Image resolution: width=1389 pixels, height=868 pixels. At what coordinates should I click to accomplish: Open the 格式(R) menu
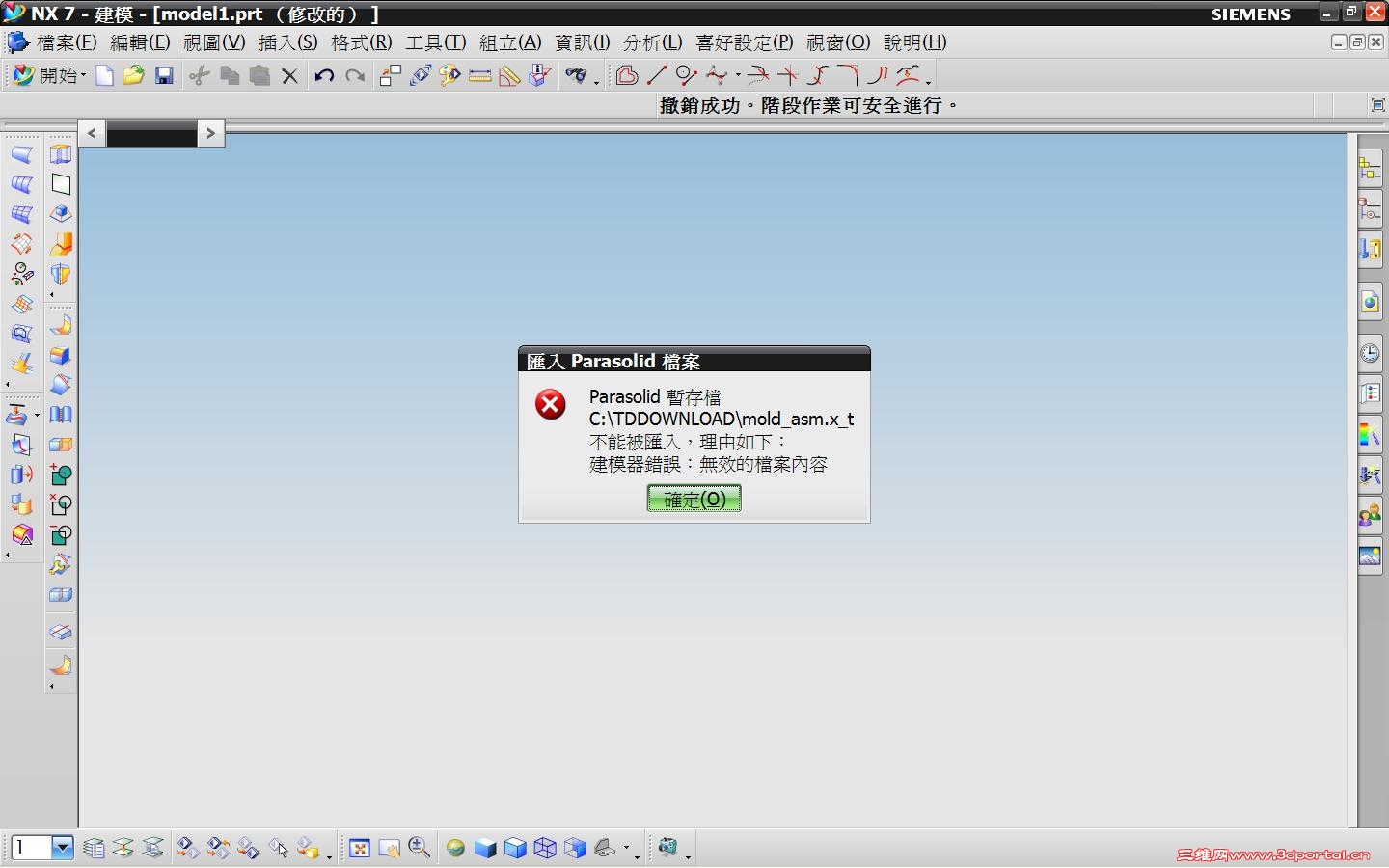point(361,42)
